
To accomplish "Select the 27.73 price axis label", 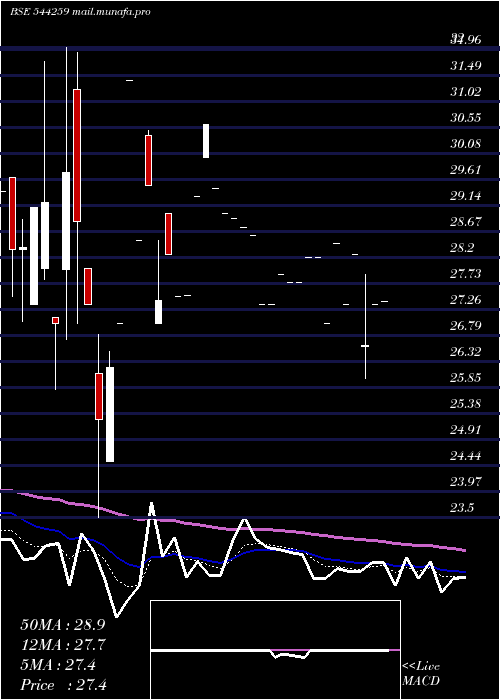I will point(466,274).
